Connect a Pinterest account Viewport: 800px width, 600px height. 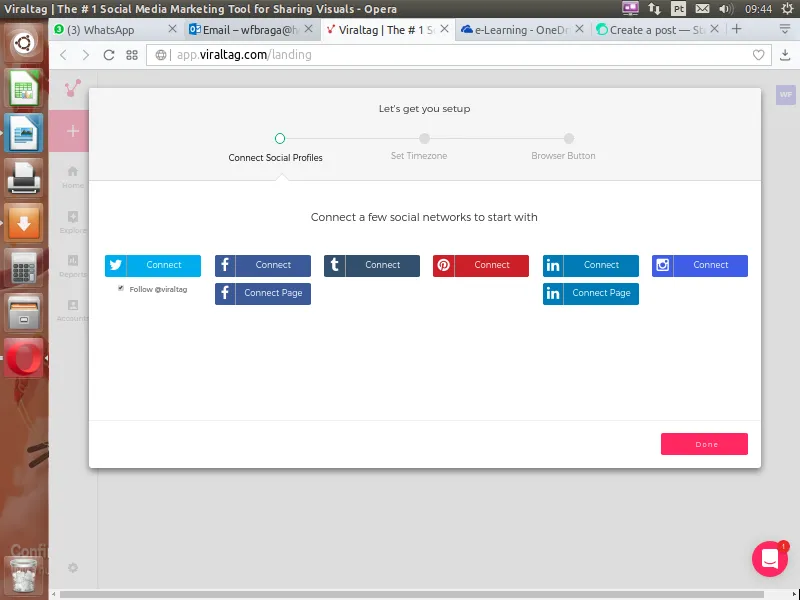481,265
